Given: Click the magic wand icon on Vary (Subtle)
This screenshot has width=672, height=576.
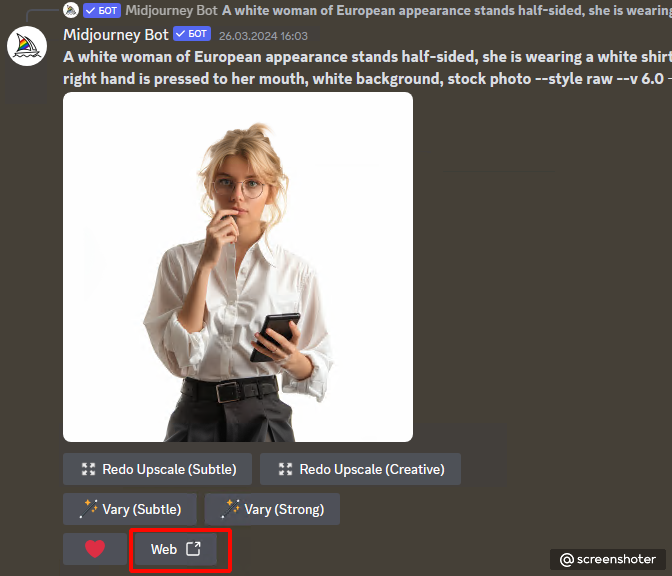Looking at the screenshot, I should 89,509.
